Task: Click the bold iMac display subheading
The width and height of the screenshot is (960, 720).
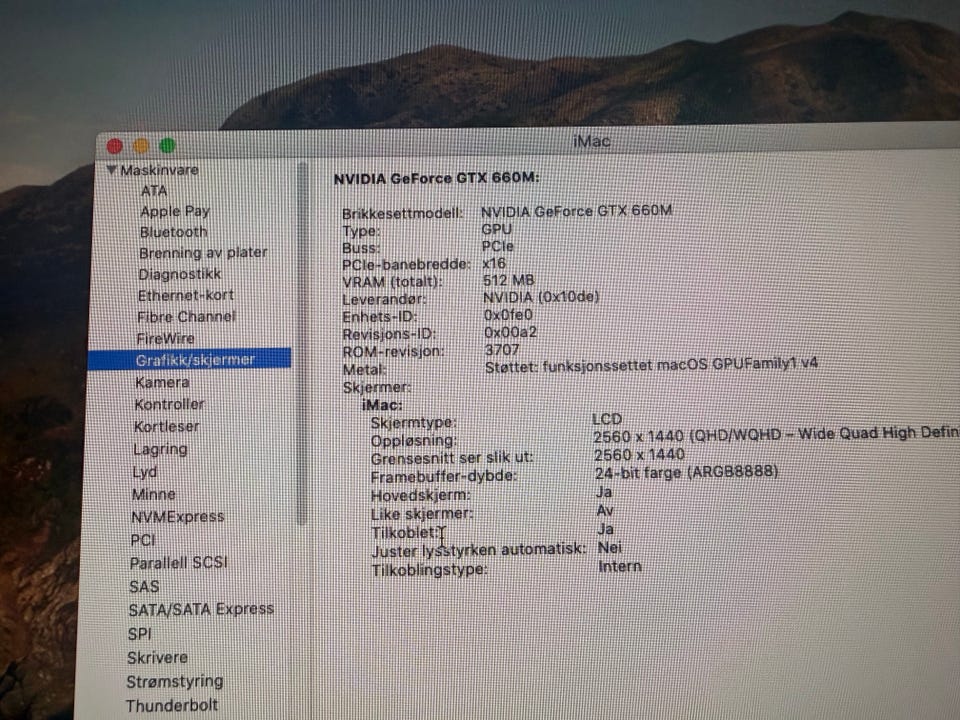Action: click(382, 405)
